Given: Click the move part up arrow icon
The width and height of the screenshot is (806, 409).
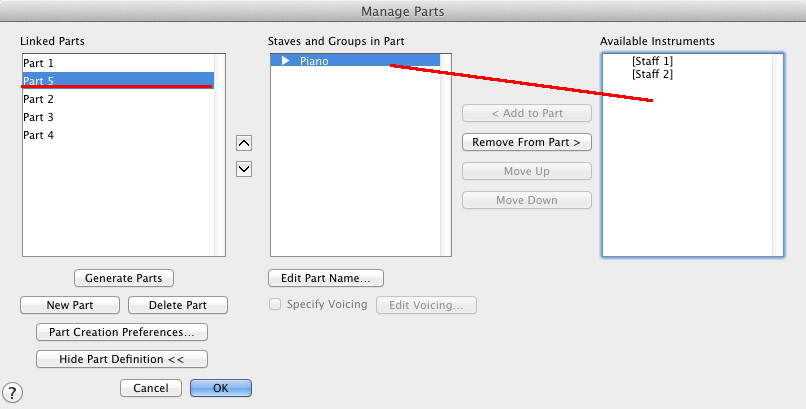Looking at the screenshot, I should point(244,143).
